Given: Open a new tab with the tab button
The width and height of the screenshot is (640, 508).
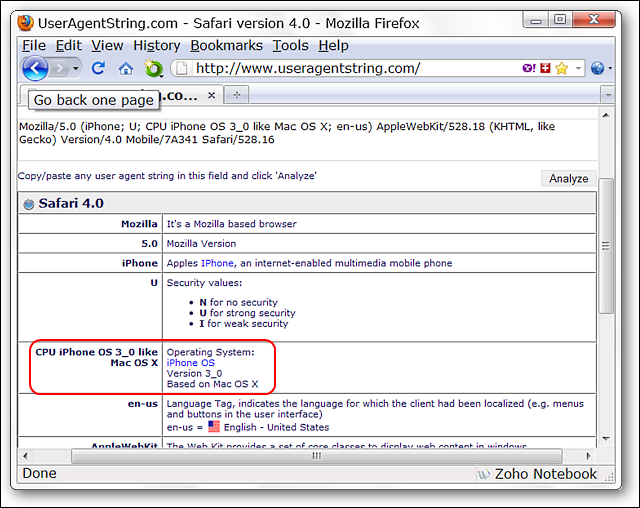Looking at the screenshot, I should point(237,94).
